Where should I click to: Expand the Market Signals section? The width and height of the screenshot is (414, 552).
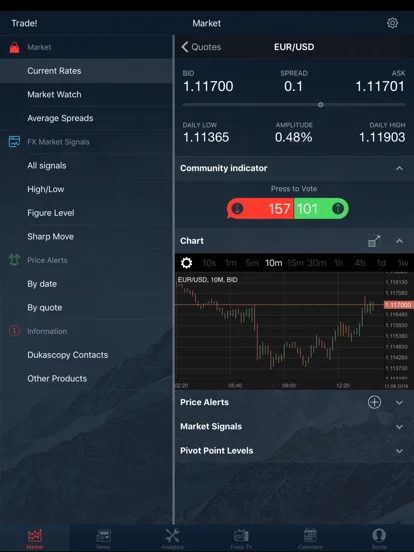click(399, 427)
